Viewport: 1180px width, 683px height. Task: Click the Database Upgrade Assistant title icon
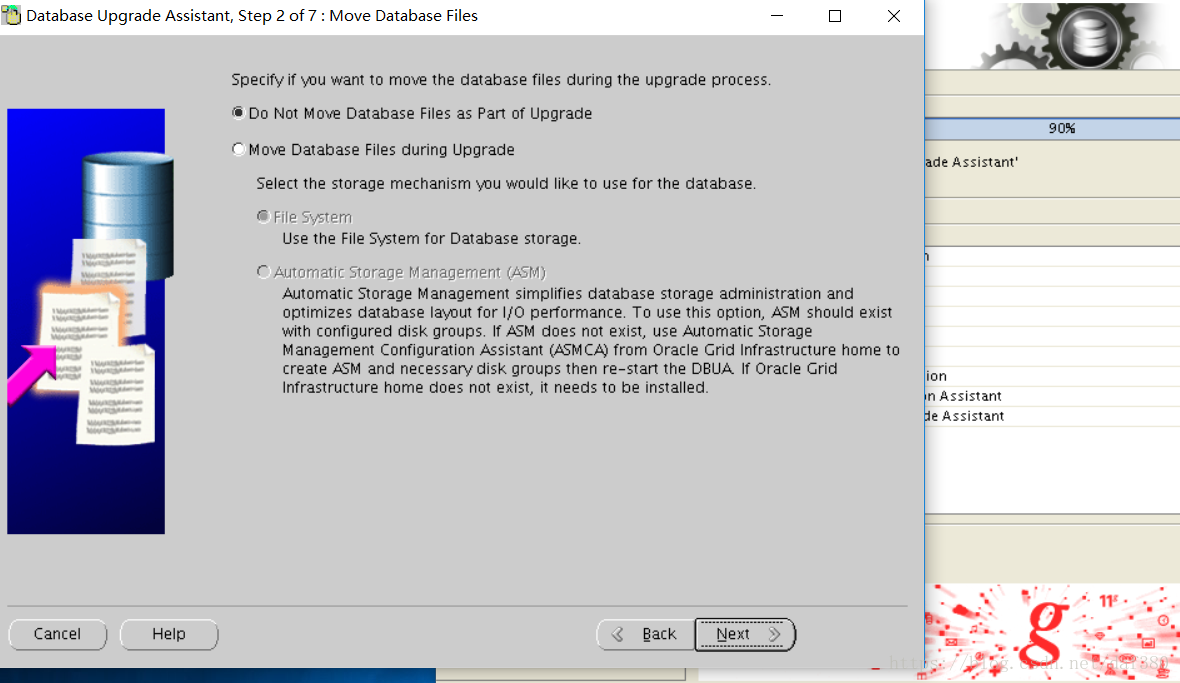click(11, 15)
